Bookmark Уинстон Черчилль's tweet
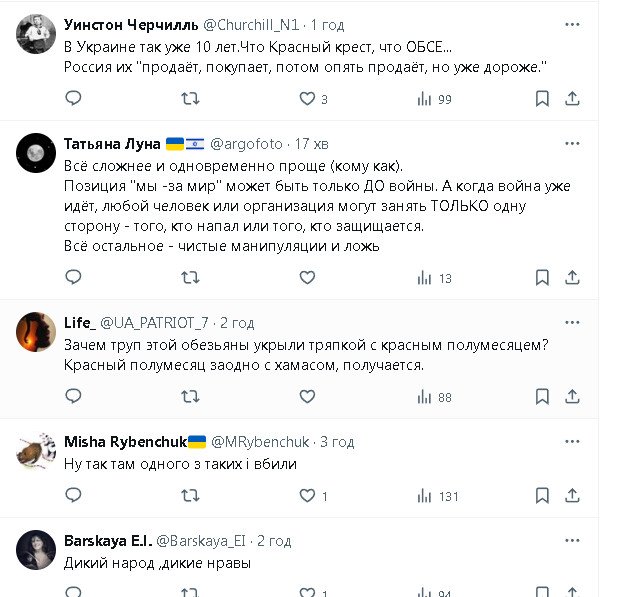The height and width of the screenshot is (597, 617). 542,98
